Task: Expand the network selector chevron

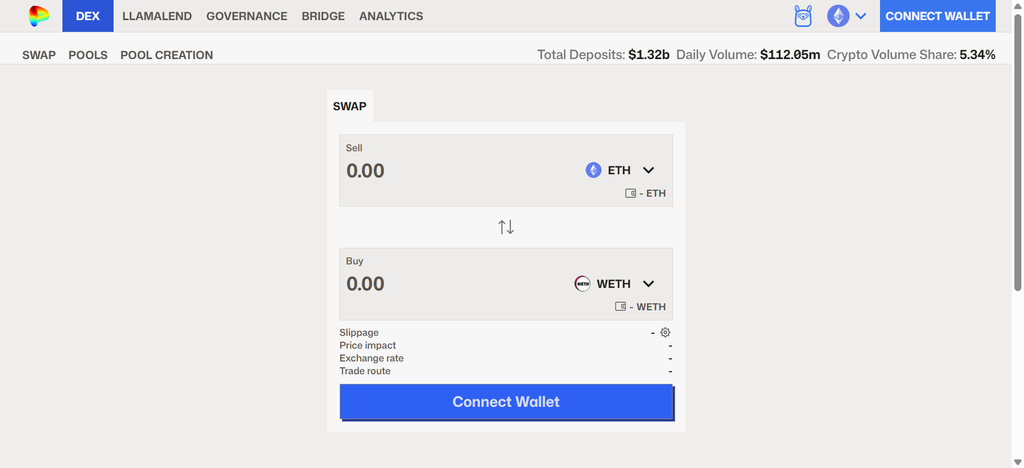Action: pyautogui.click(x=861, y=16)
